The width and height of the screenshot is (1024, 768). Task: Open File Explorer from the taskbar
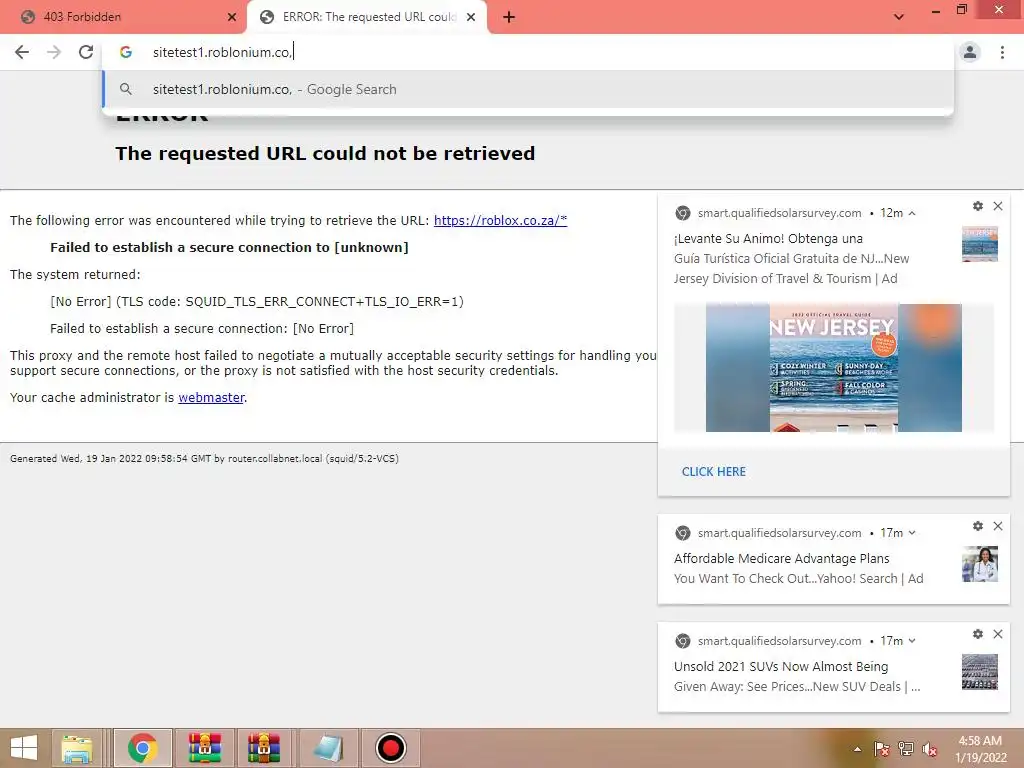pos(77,748)
